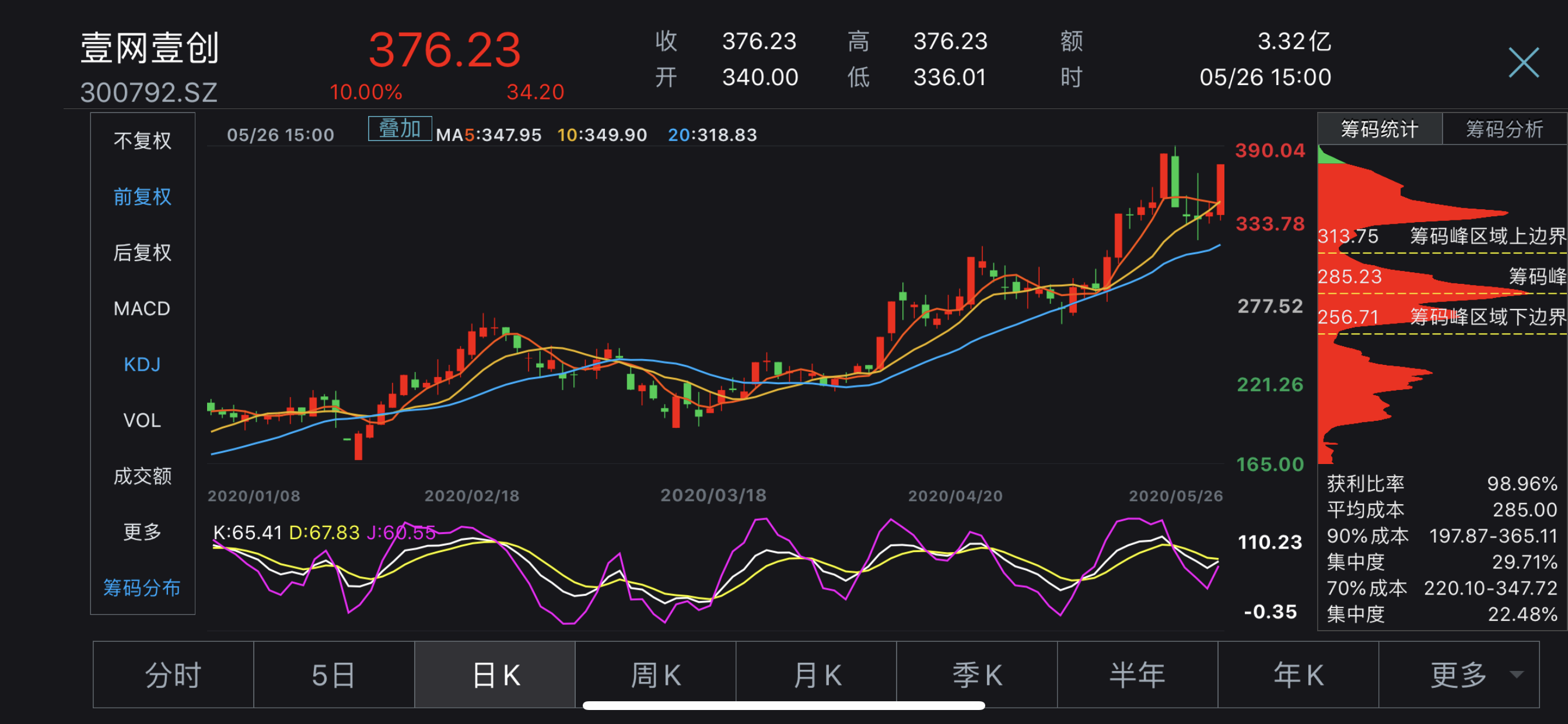The width and height of the screenshot is (1568, 724).
Task: Switch to 5日 chart period
Action: point(334,674)
